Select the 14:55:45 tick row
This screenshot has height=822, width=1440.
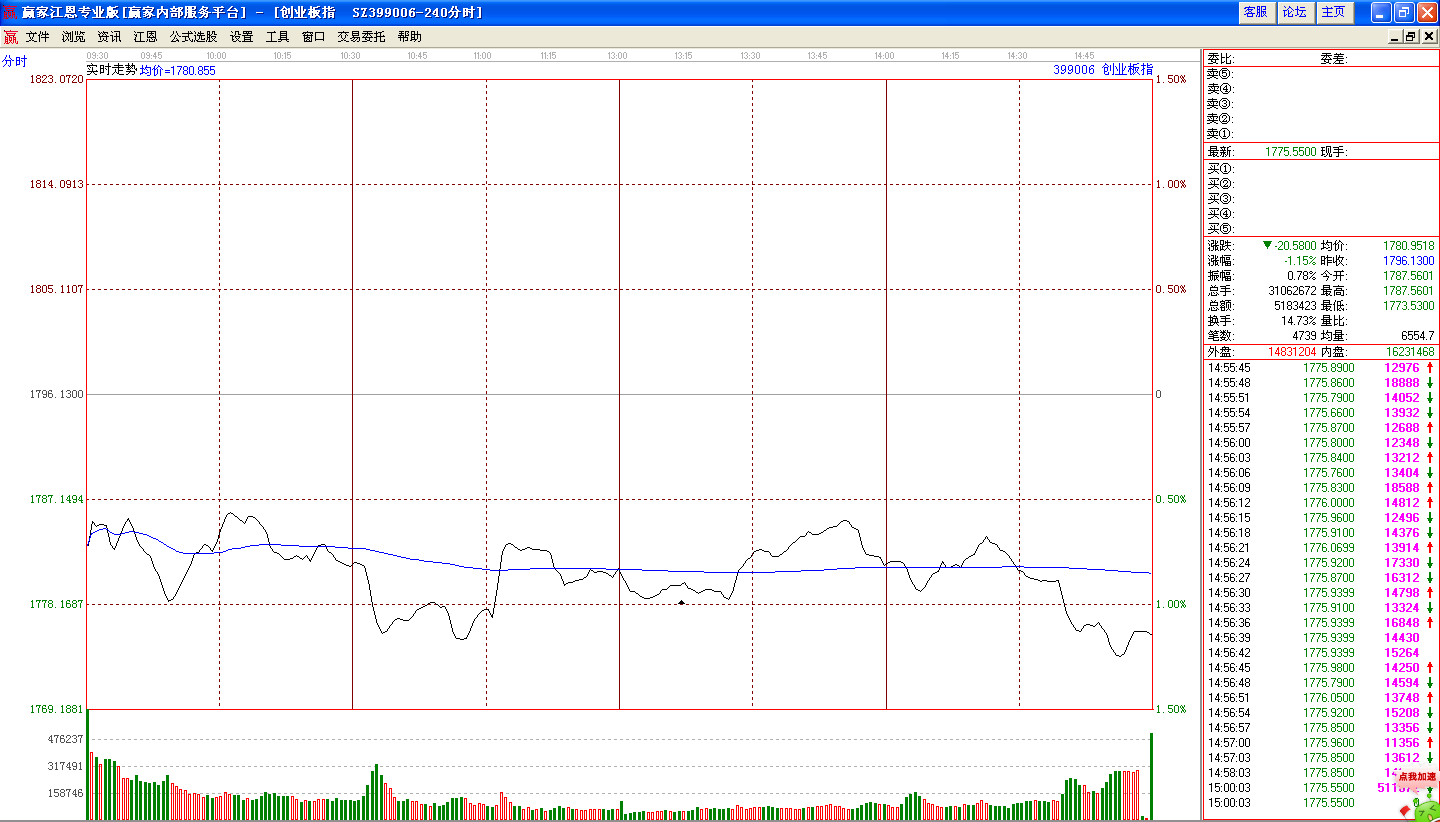point(1321,368)
